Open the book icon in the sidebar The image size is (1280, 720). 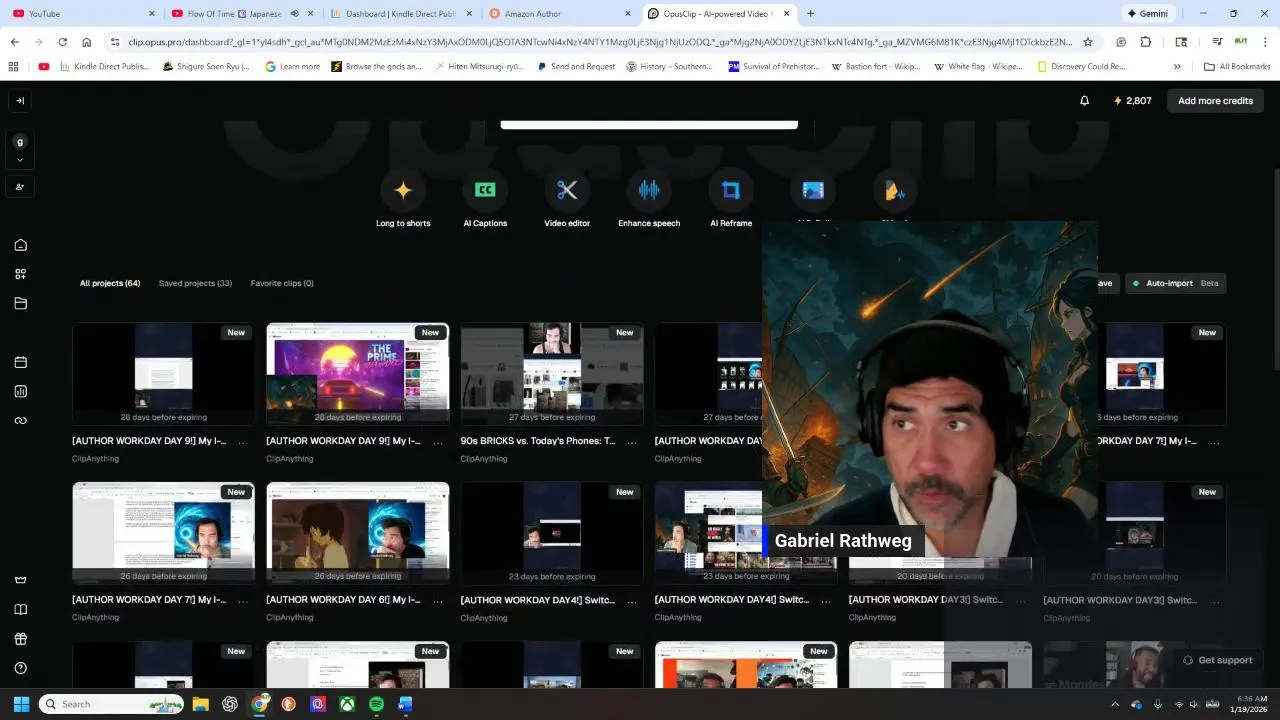(x=20, y=610)
